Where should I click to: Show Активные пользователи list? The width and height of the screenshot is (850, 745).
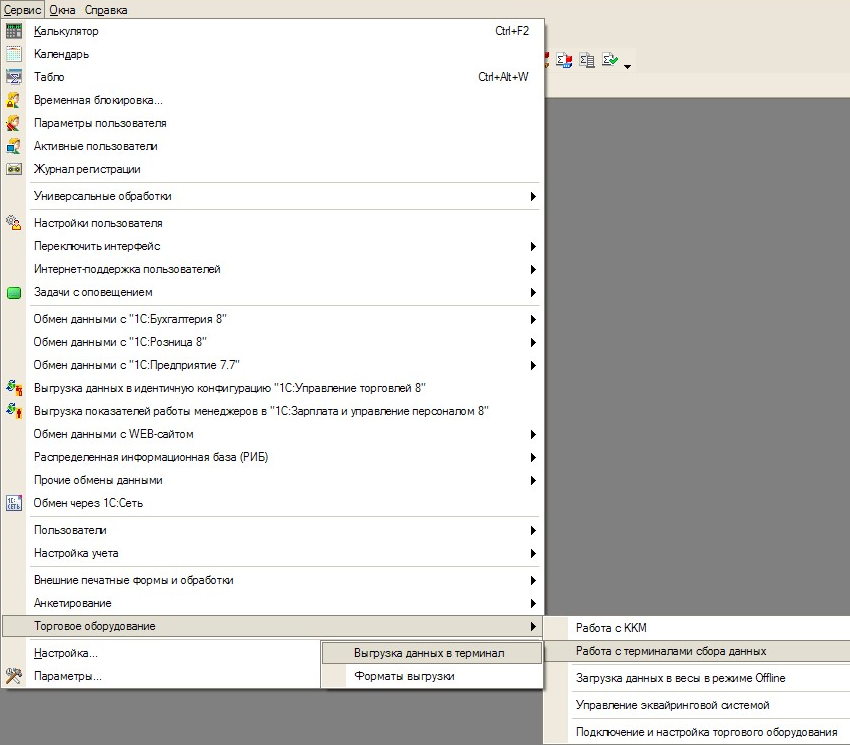coord(272,146)
